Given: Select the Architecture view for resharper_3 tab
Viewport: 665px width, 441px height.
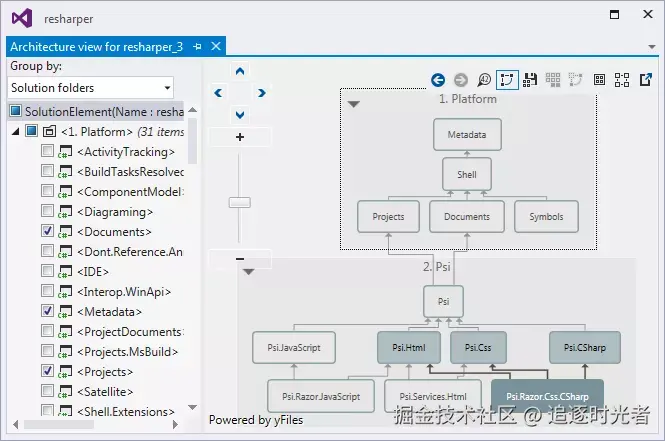Looking at the screenshot, I should click(97, 46).
